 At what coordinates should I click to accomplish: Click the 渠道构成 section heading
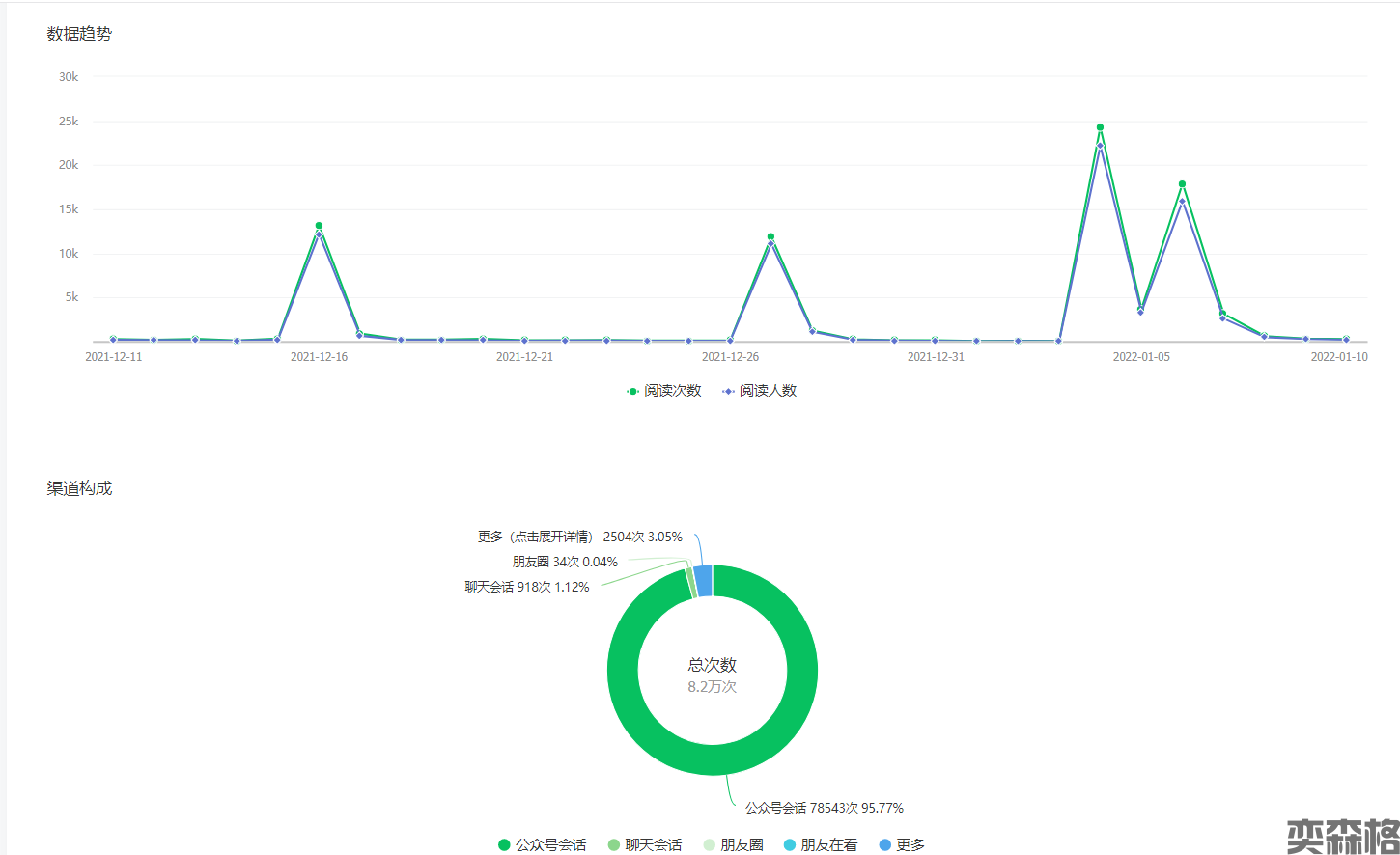click(x=79, y=488)
